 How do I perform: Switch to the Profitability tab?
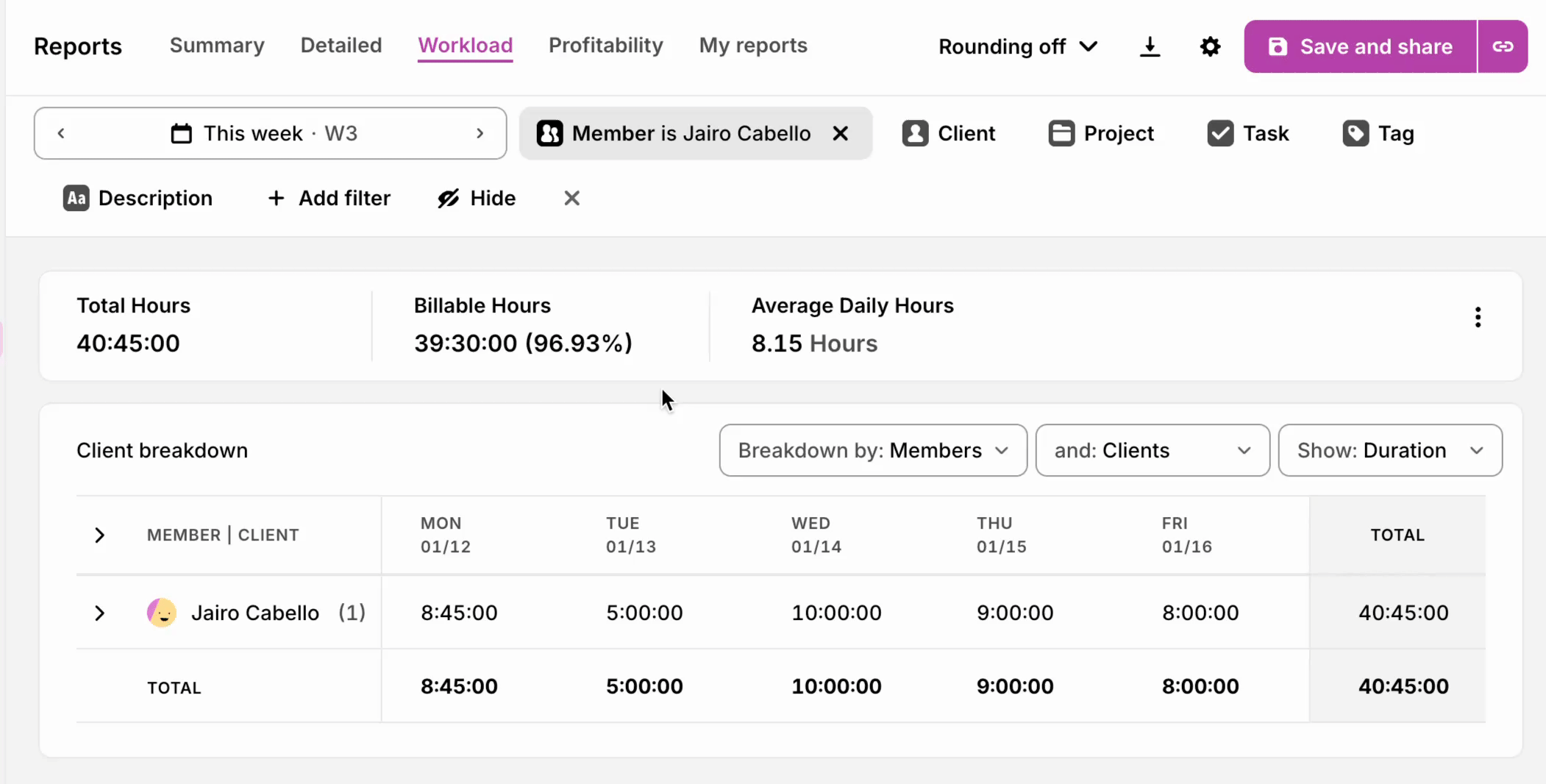coord(605,46)
